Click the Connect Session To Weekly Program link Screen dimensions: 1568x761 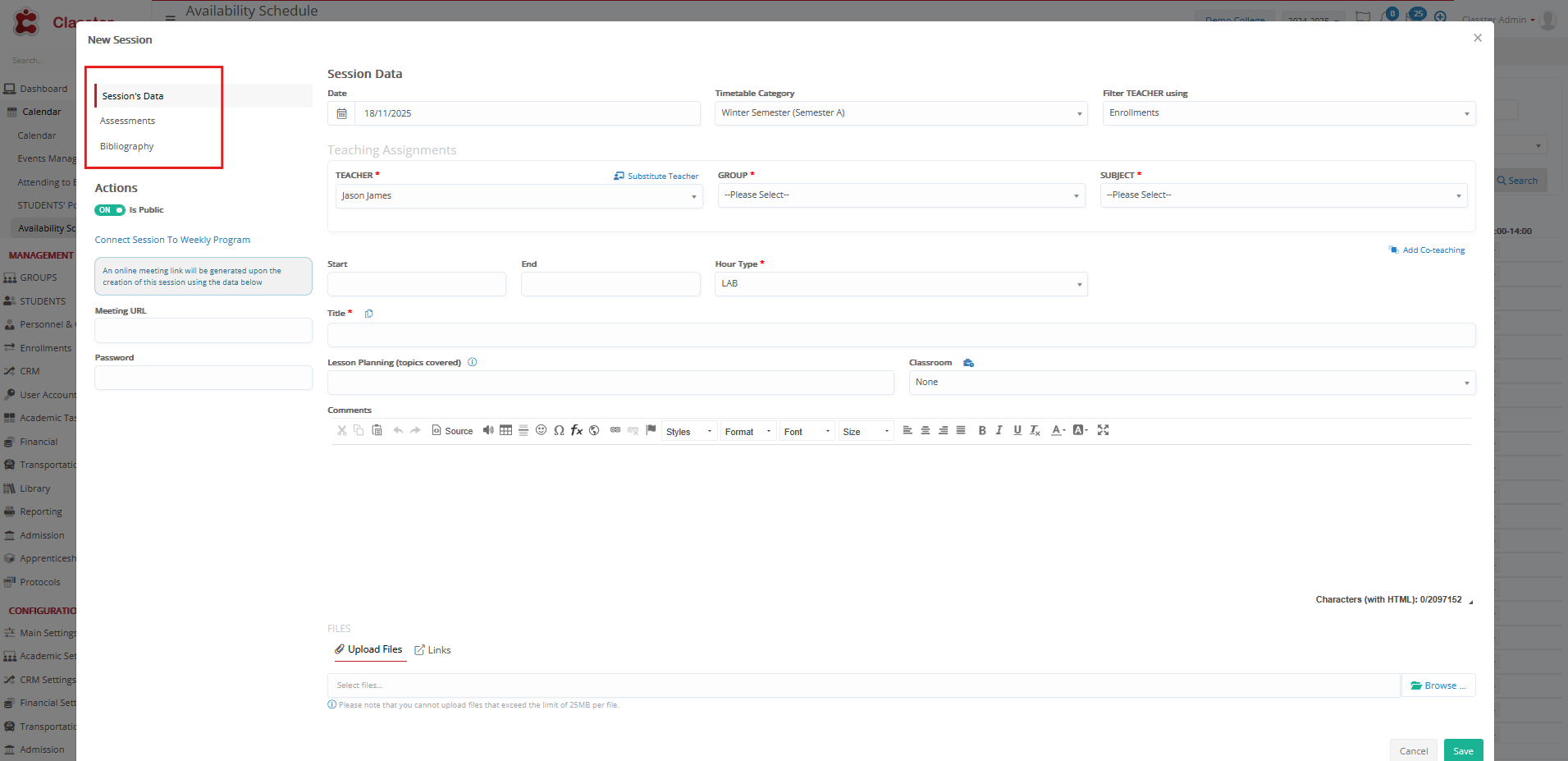coord(172,241)
